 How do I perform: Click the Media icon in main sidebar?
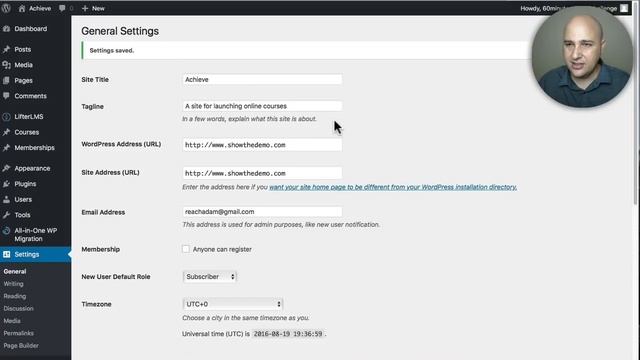coord(7,65)
